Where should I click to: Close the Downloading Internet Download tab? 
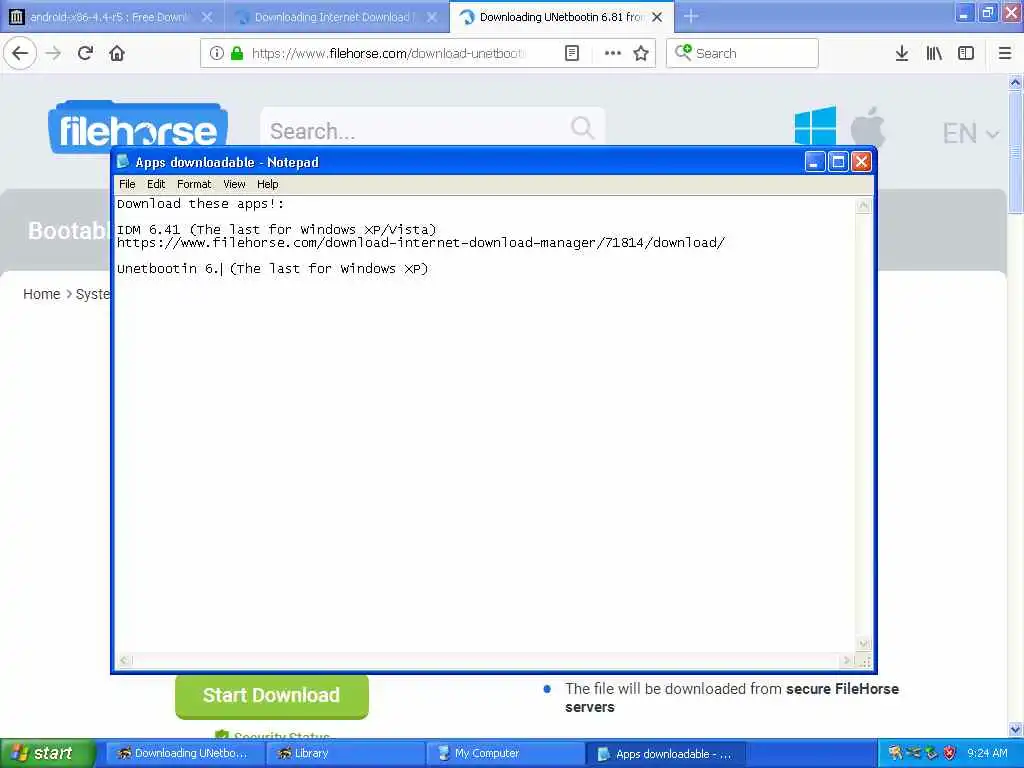click(432, 17)
